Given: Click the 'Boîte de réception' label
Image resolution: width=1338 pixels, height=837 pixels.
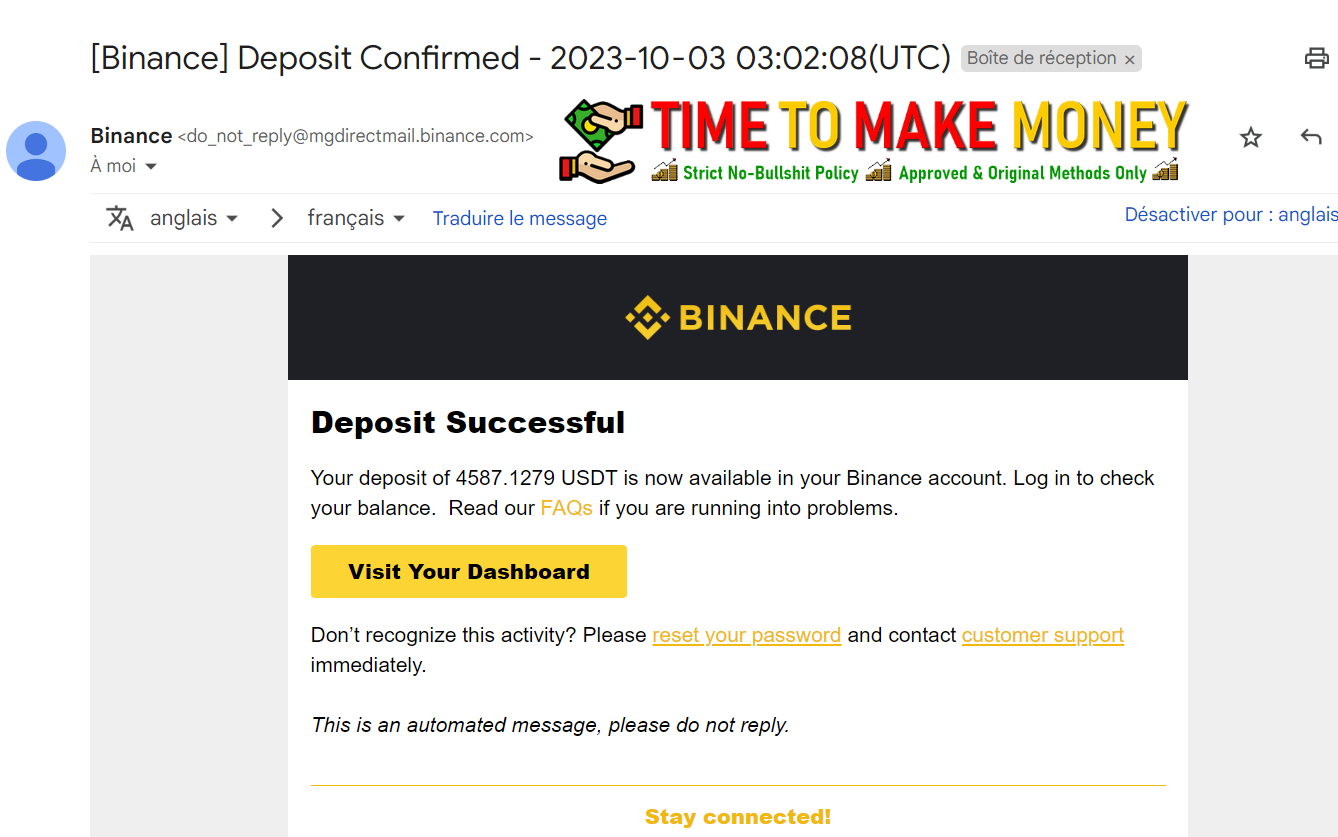Looking at the screenshot, I should (x=1041, y=59).
